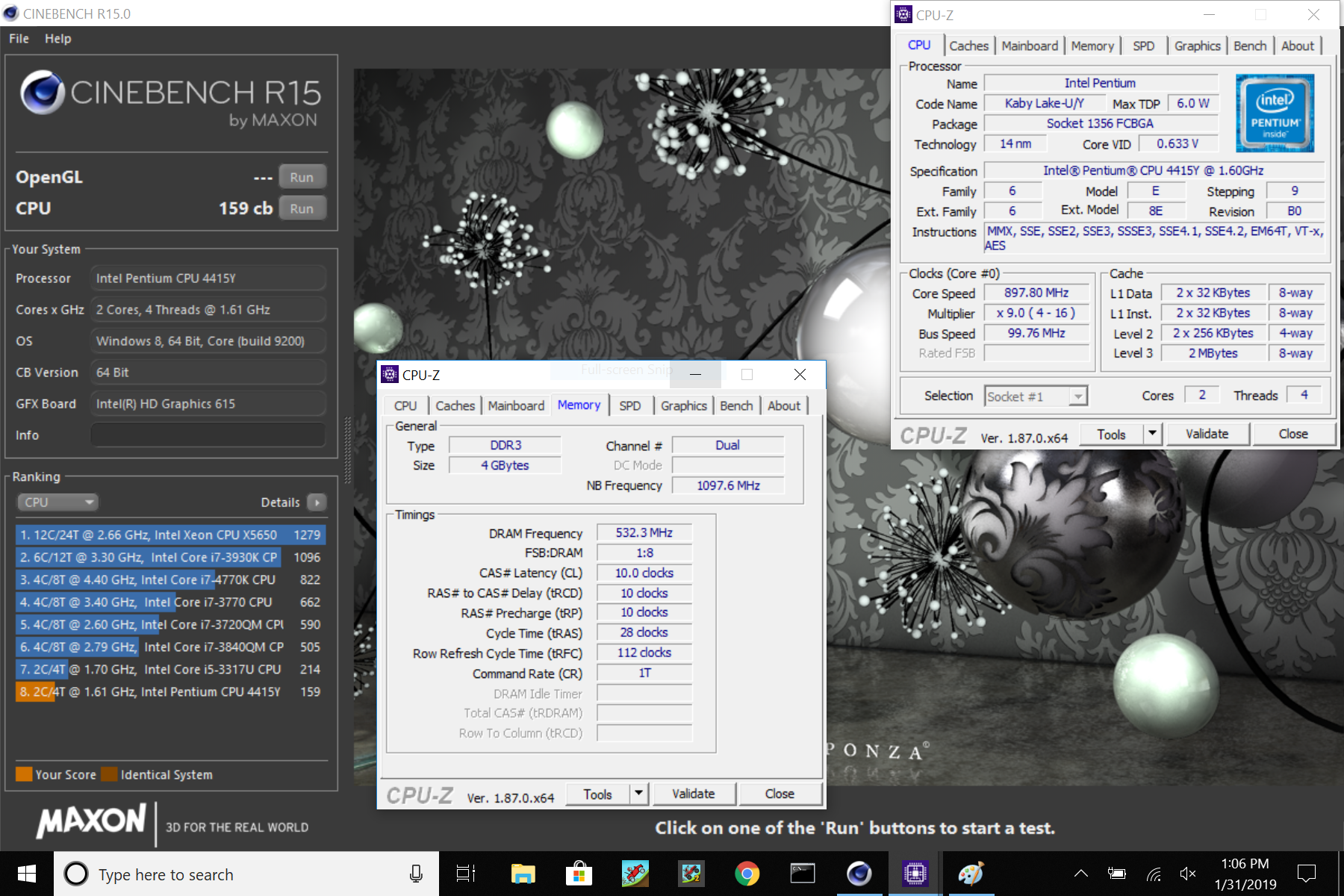Switch to About tab in top CPU-Z window

[1298, 46]
